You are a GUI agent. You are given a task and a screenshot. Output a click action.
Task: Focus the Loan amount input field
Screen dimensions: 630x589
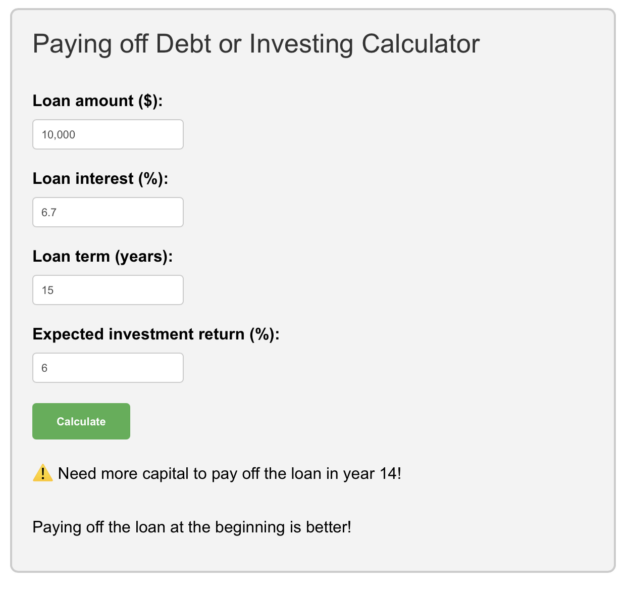(x=108, y=134)
